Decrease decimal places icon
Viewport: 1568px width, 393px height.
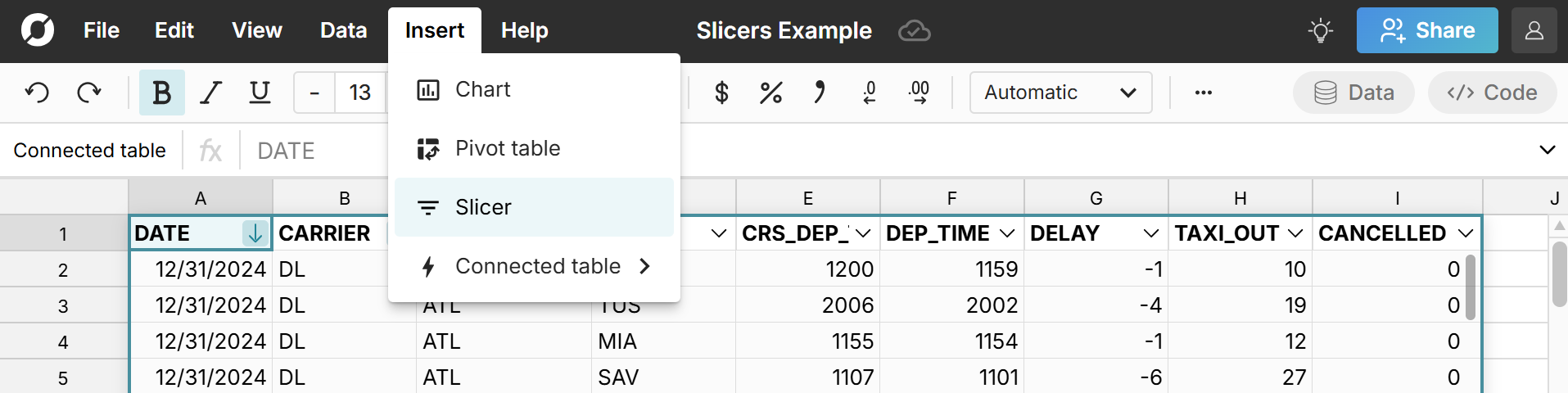[x=870, y=93]
